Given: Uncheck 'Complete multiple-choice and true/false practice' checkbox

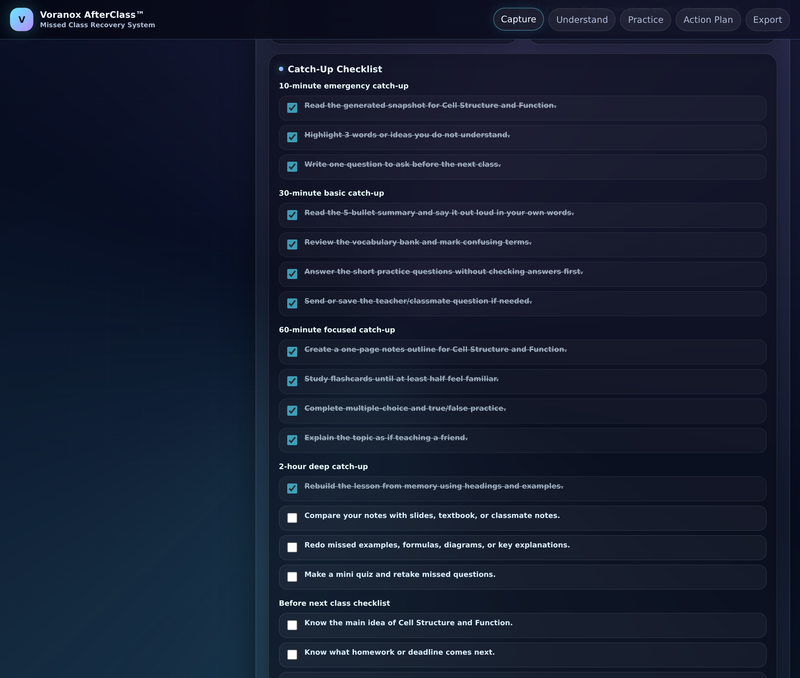Looking at the screenshot, I should (292, 411).
